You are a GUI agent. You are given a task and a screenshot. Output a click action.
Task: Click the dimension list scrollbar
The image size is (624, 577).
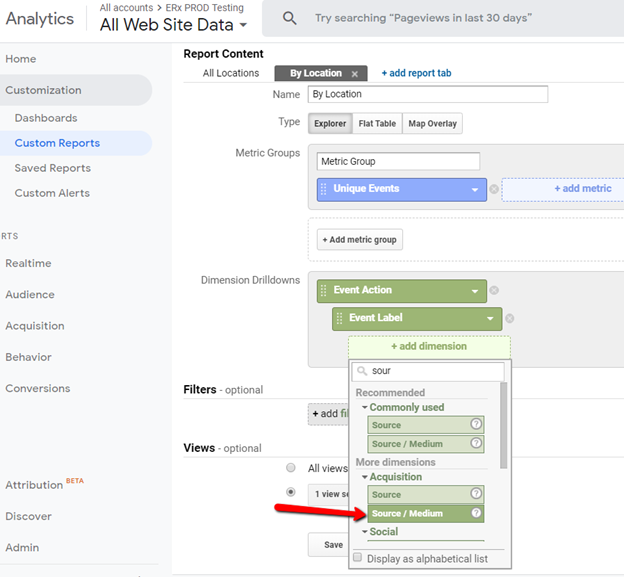click(503, 425)
